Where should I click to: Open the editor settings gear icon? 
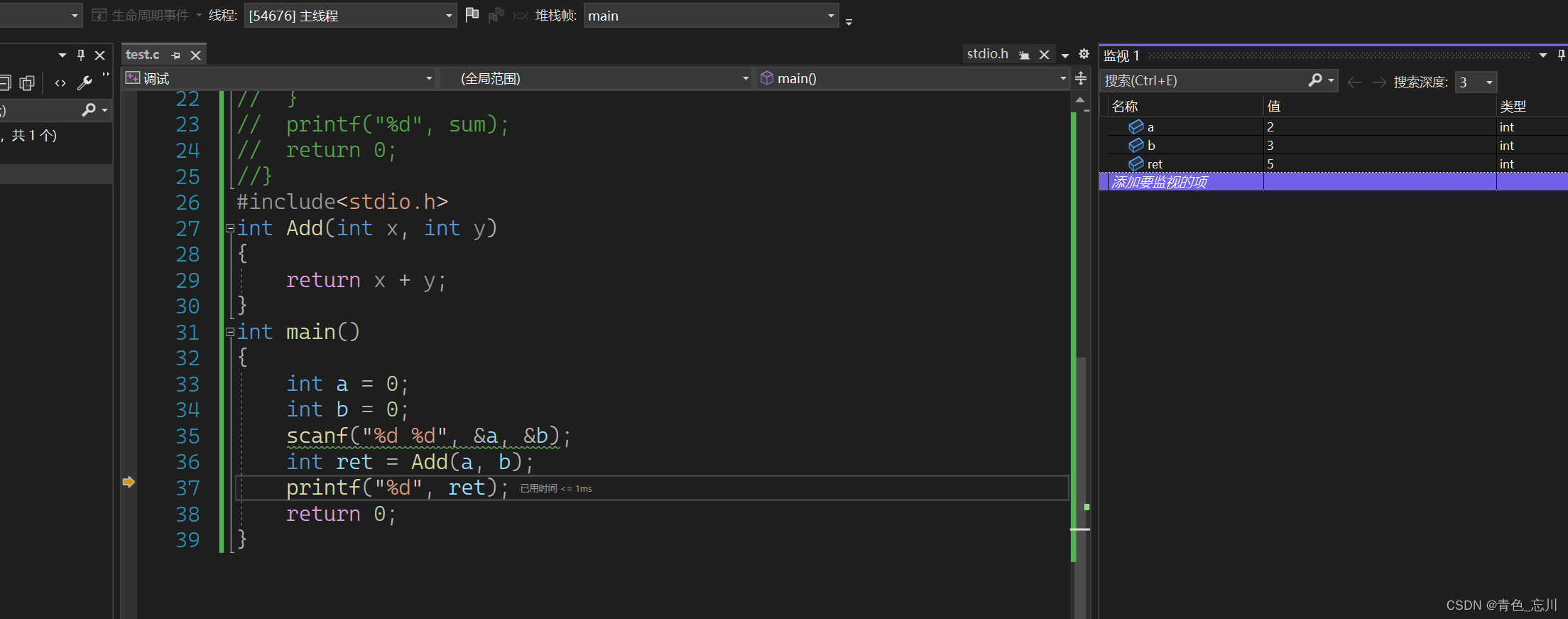tap(1084, 54)
